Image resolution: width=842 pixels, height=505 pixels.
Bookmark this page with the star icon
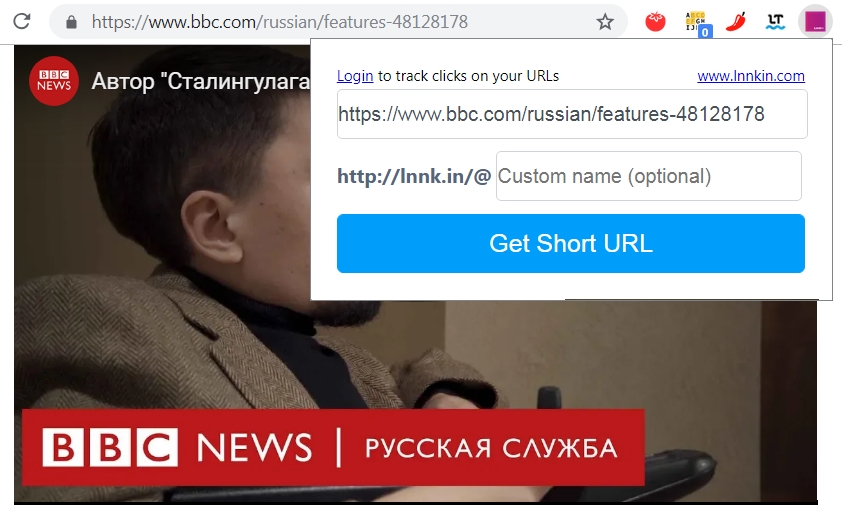click(x=605, y=22)
